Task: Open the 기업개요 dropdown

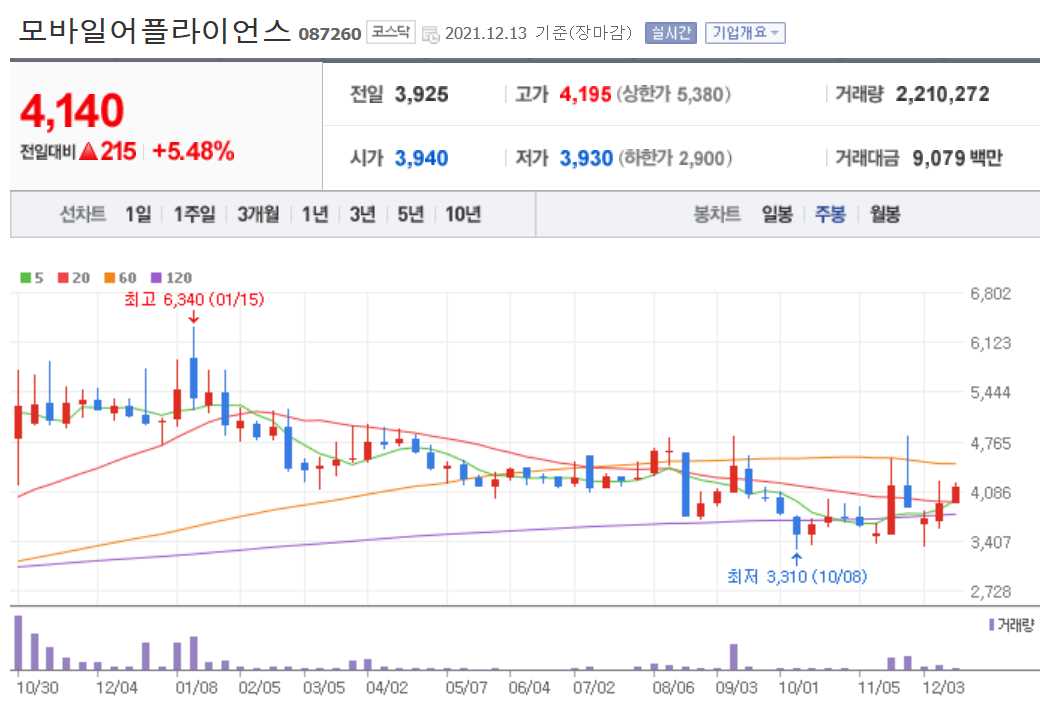Action: tap(743, 32)
